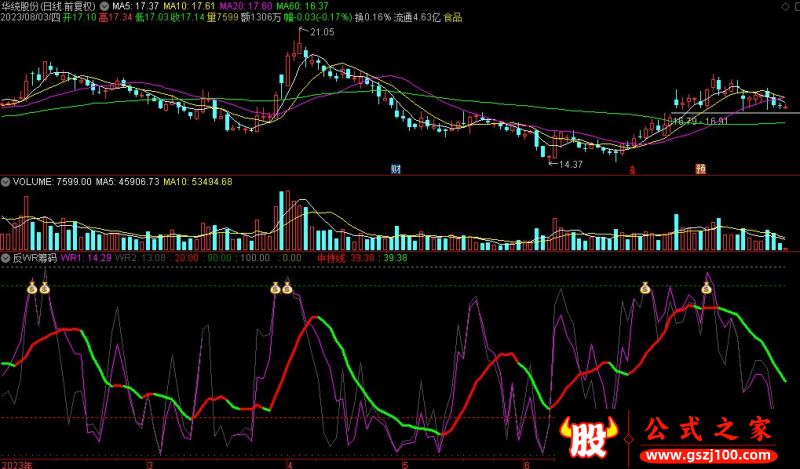Click the 16.79 - 16.91 gap label
This screenshot has height=469, width=800.
pos(700,121)
